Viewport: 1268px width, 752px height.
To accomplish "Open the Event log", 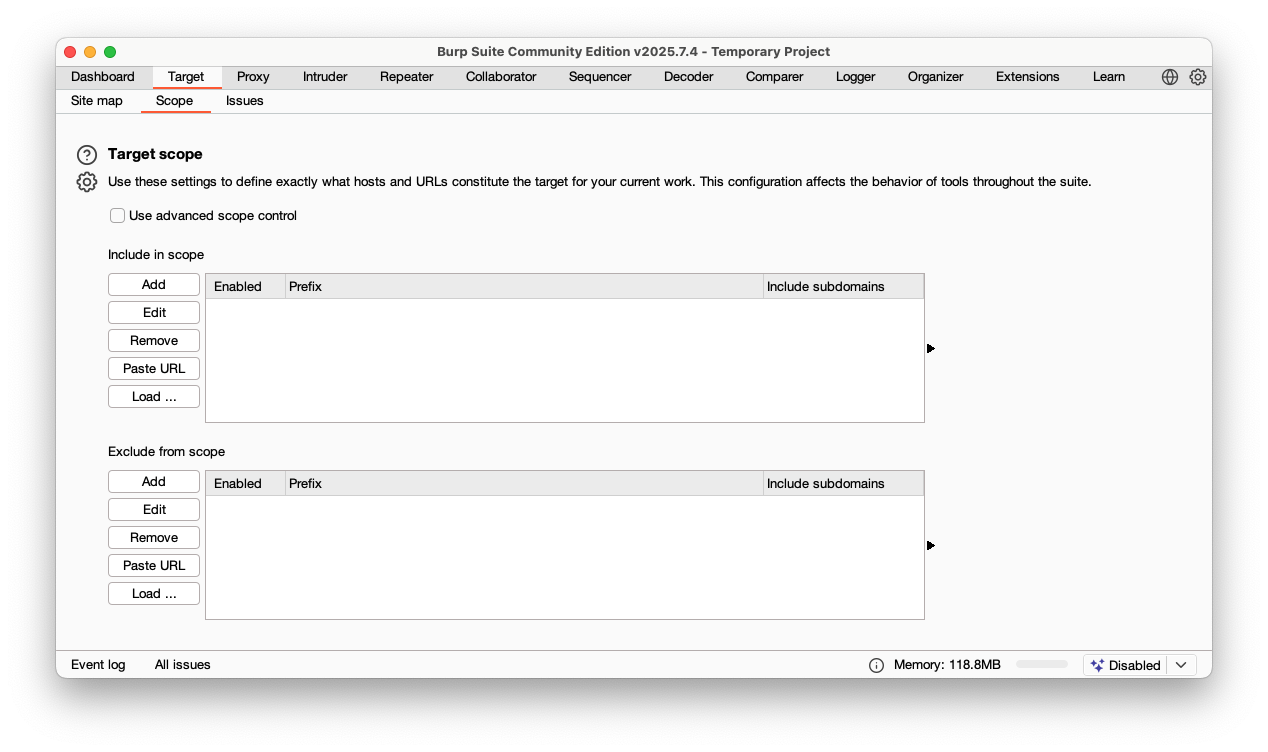I will (x=98, y=665).
